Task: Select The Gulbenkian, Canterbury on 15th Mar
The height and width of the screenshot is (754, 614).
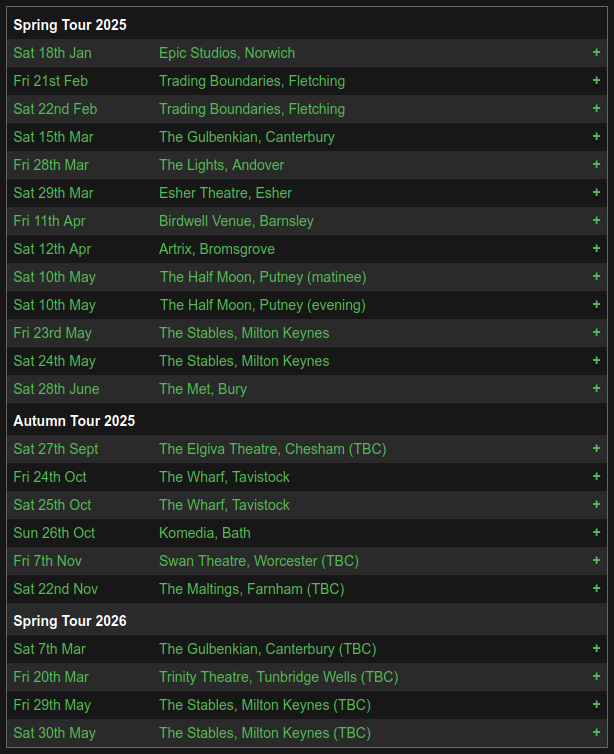Action: [247, 137]
